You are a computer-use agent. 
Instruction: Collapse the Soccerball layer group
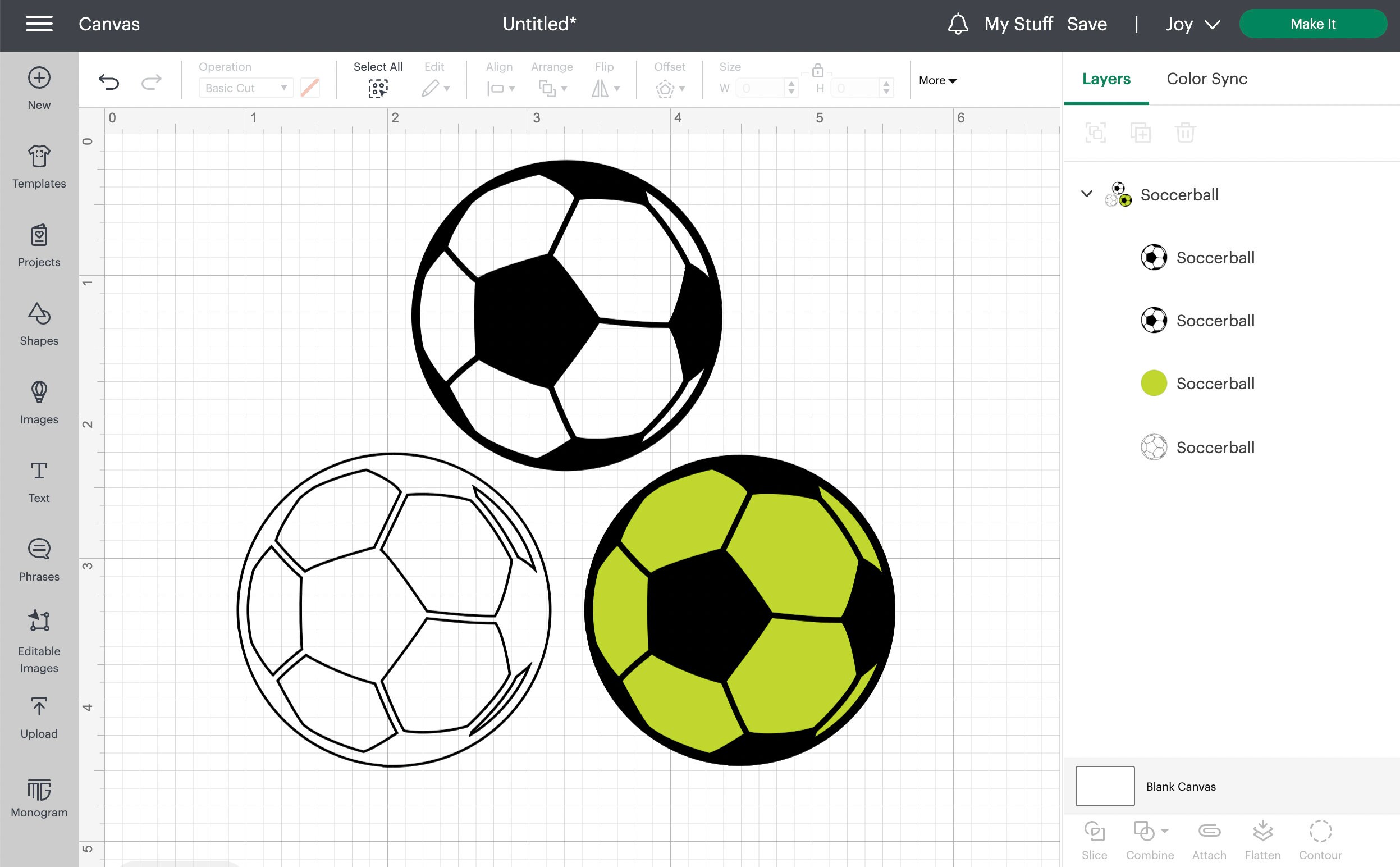1086,194
